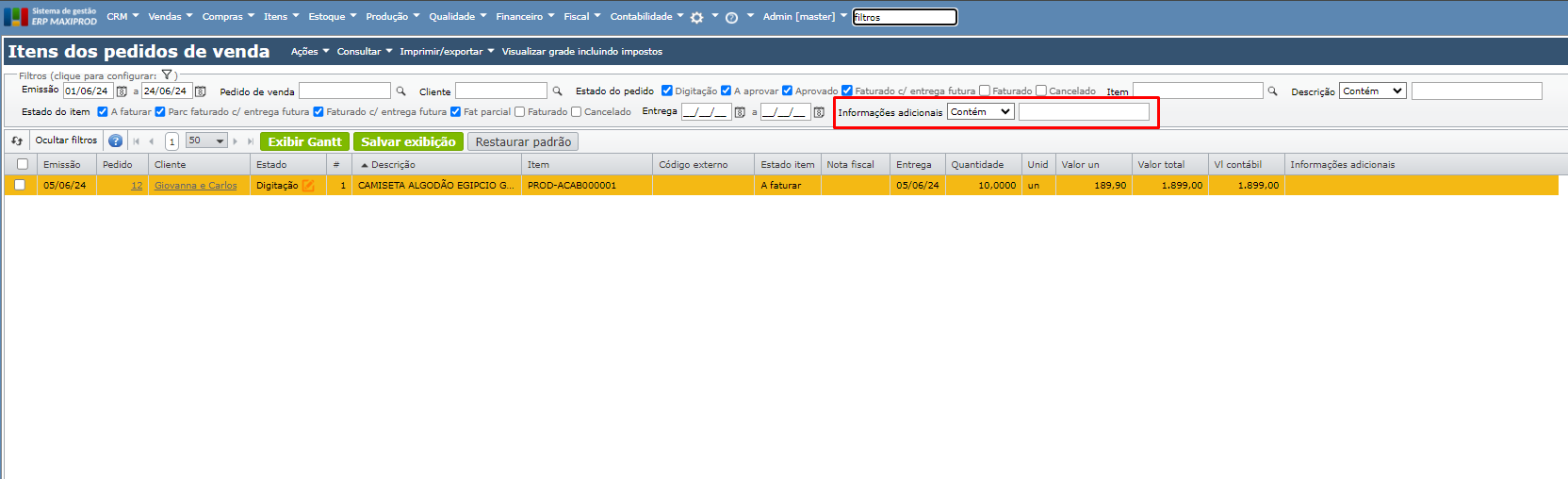Open the settings gear menu
Image resolution: width=1568 pixels, height=479 pixels.
696,17
